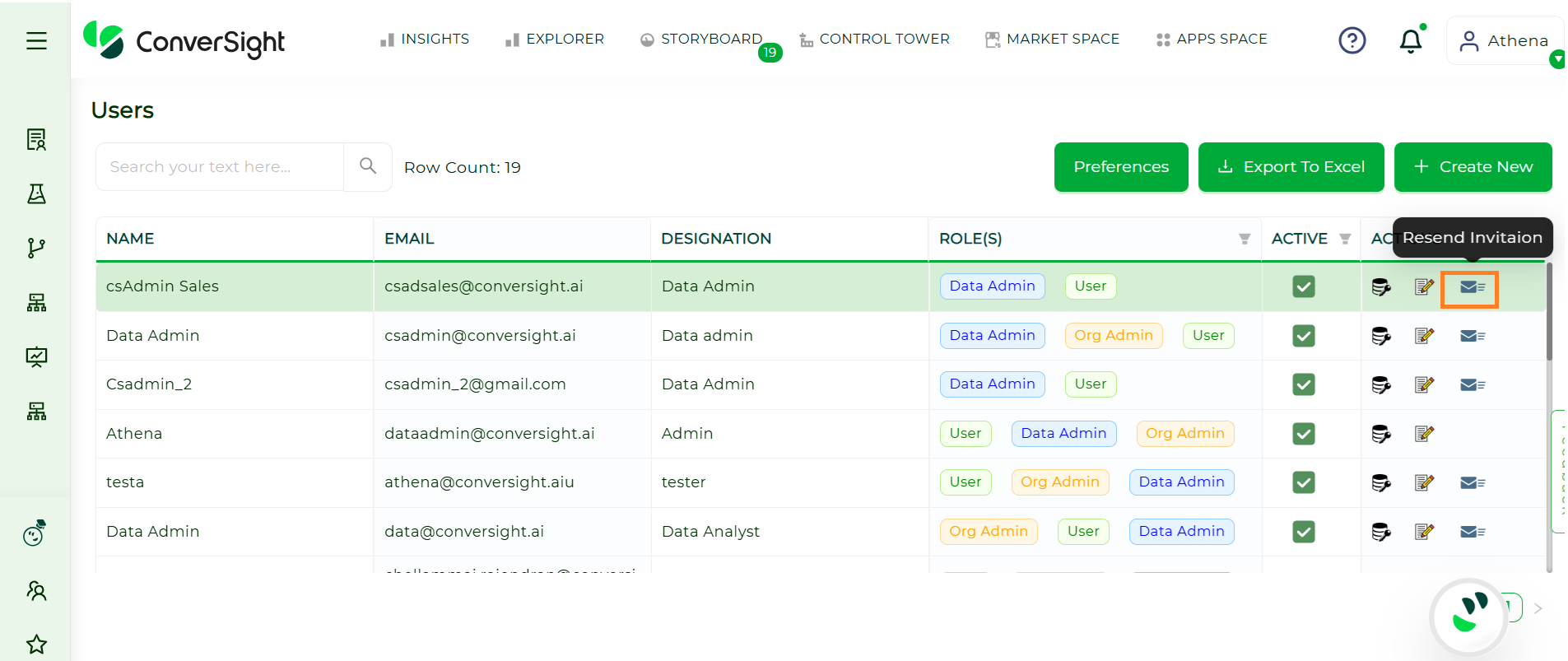Screen dimensions: 1568x661
Task: Edit the Athena user row
Action: 1424,434
